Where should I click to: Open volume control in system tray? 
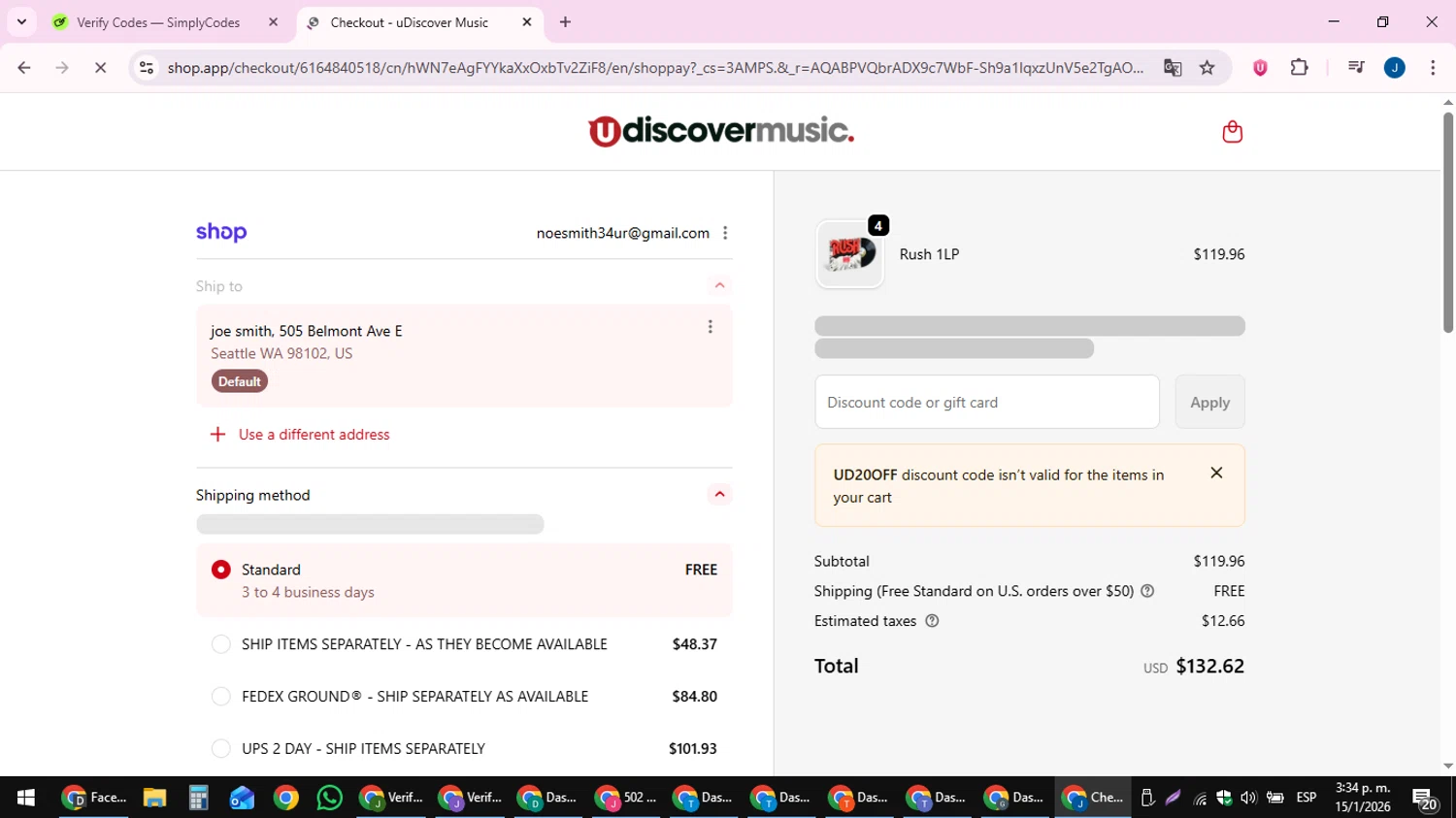pos(1249,798)
